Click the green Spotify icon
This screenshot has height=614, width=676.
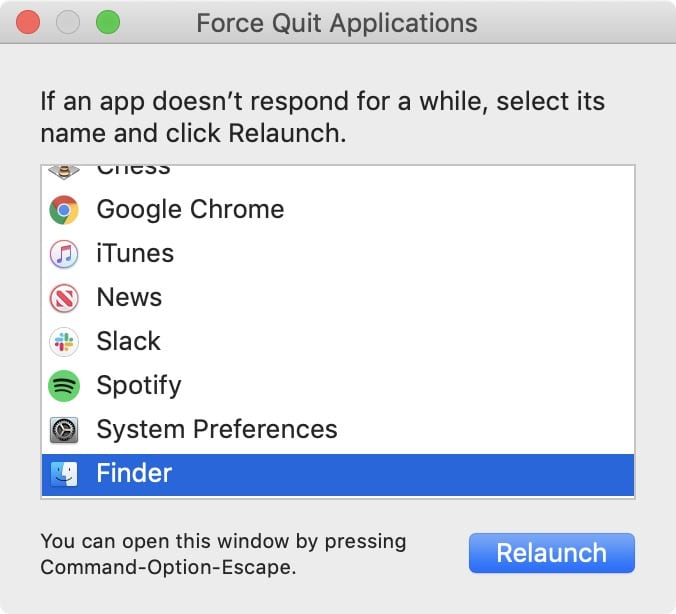point(64,386)
